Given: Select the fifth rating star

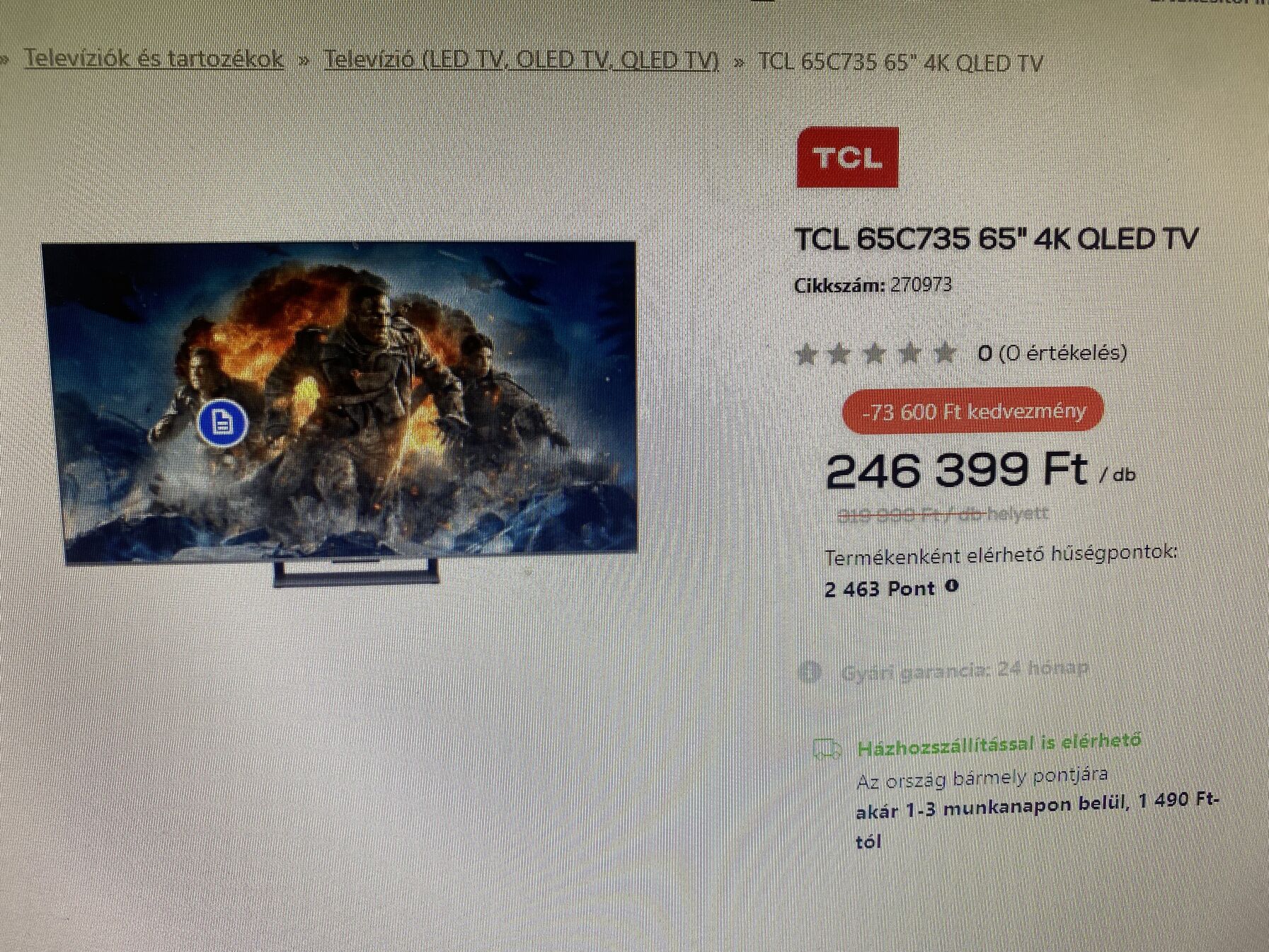Looking at the screenshot, I should [x=944, y=352].
